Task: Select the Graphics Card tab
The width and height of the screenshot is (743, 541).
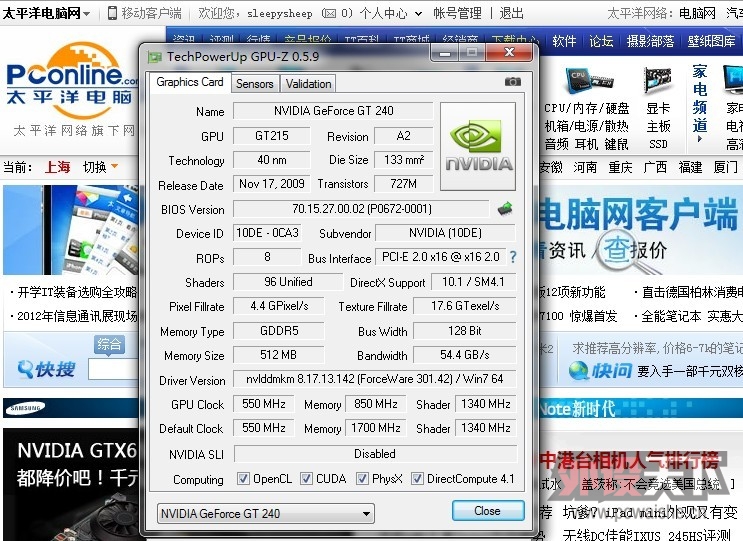Action: 190,82
